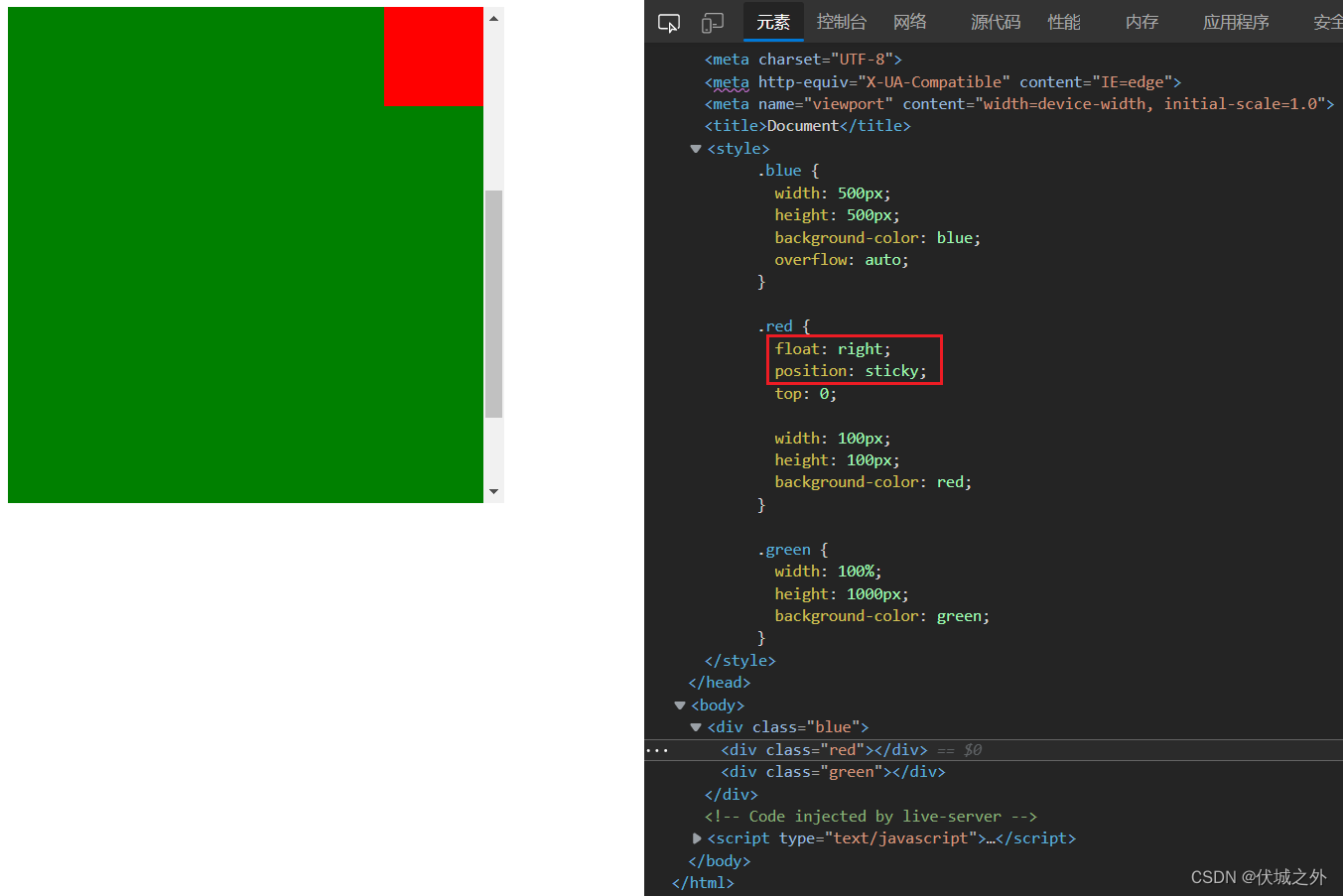Click the '.blue {' selector text
The image size is (1343, 896).
click(788, 171)
